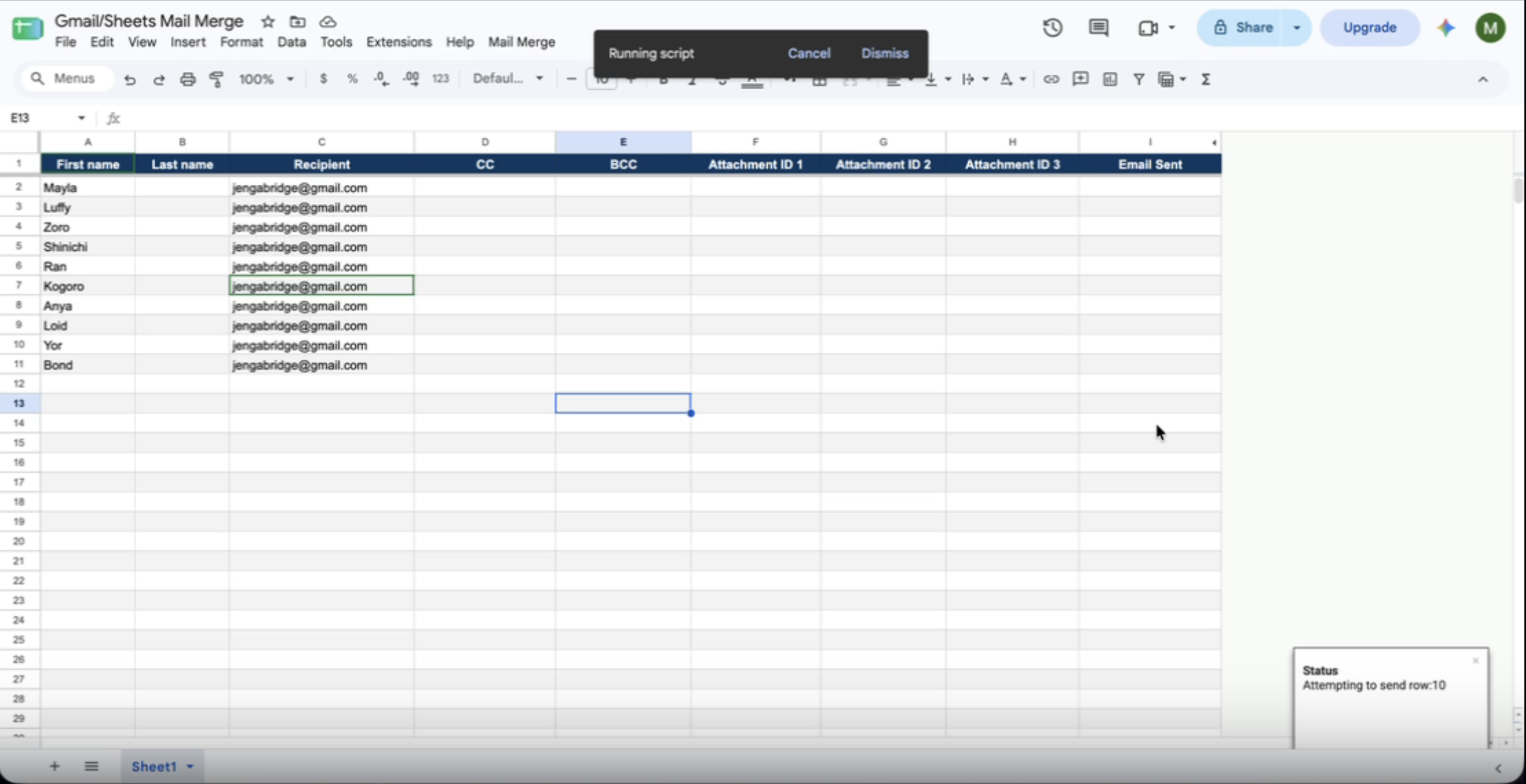Format as percent
1526x784 pixels.
click(352, 78)
